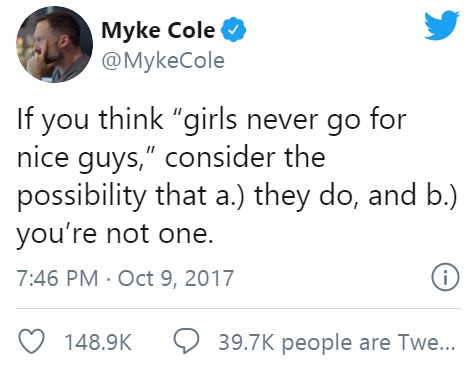The width and height of the screenshot is (473, 367).
Task: View the 148.9K likes count
Action: coord(99,342)
